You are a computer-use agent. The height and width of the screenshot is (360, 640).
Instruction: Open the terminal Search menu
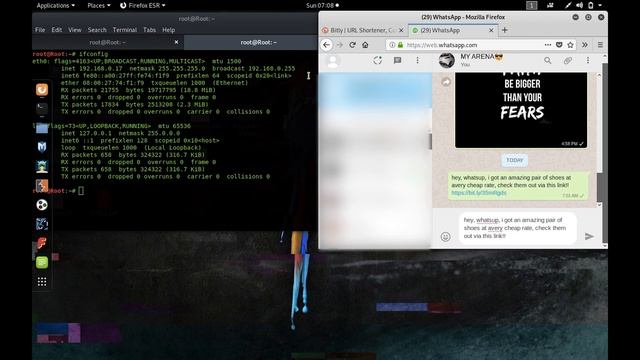[97, 30]
